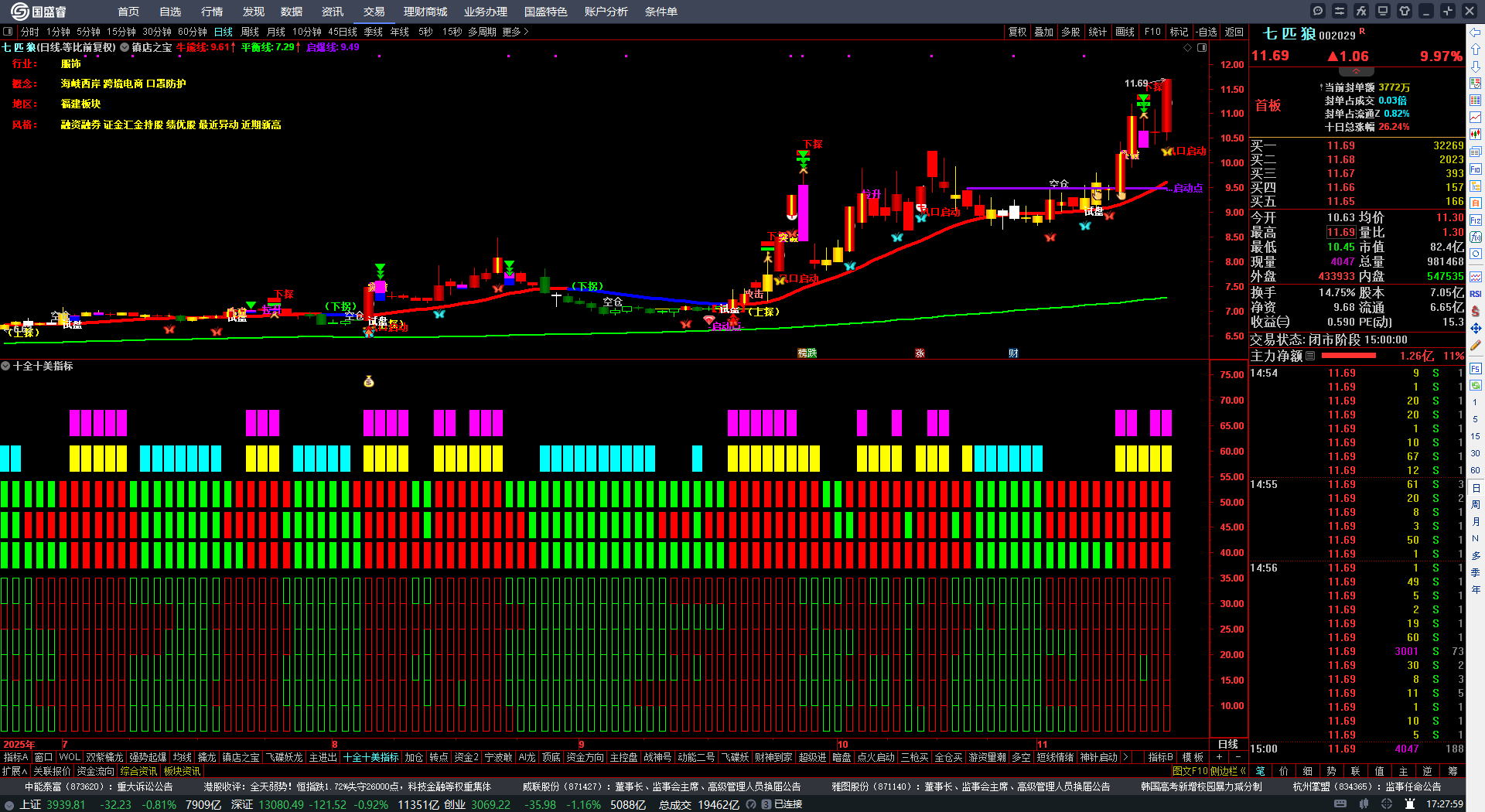Open the 模板 template menu
1485x812 pixels.
point(1193,757)
